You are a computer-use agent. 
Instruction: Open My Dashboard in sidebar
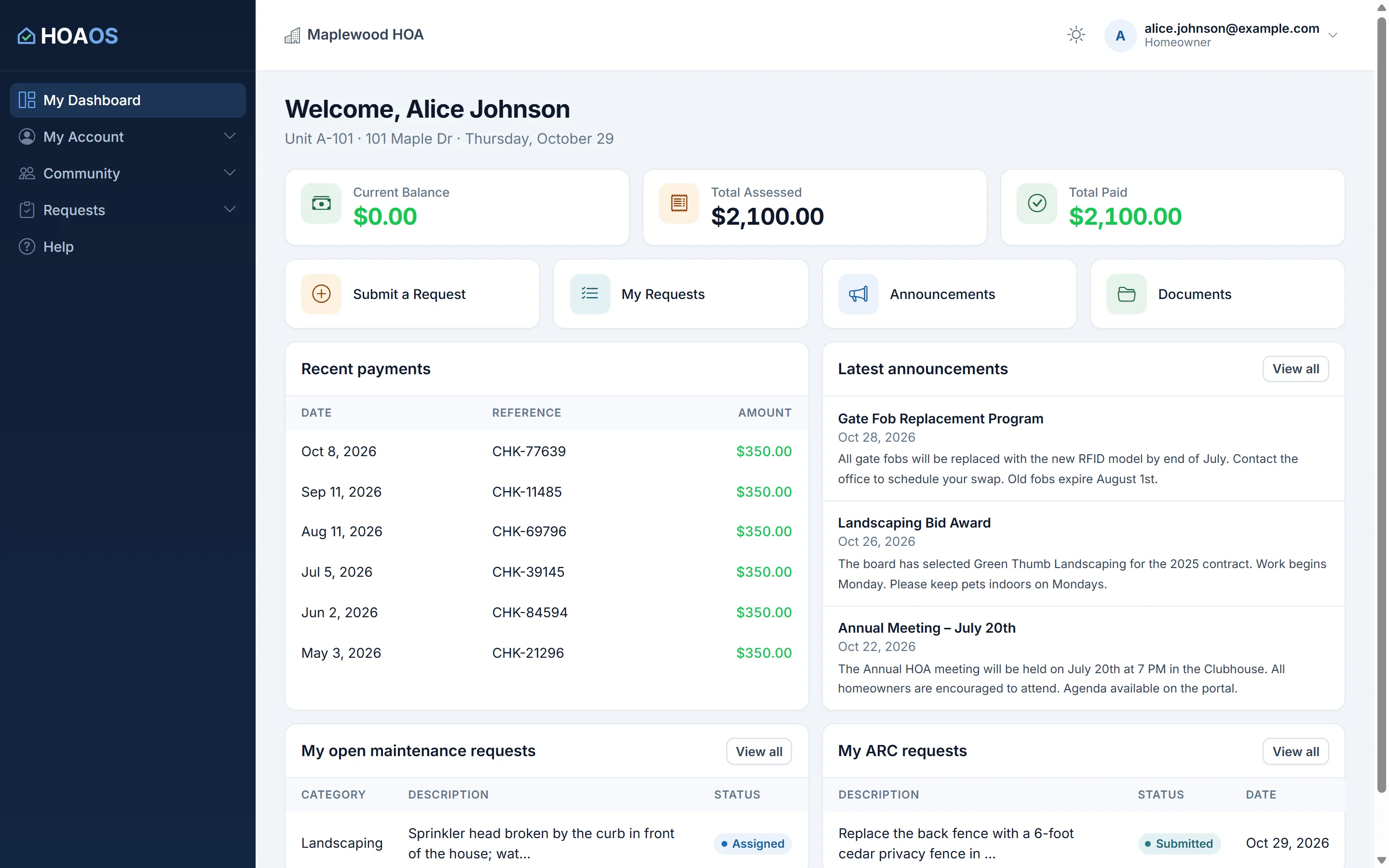(x=127, y=100)
